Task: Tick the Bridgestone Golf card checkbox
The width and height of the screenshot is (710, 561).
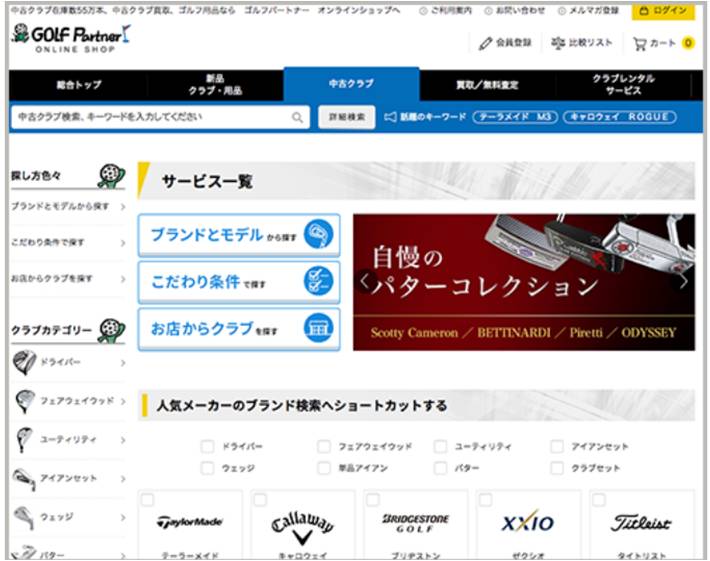Action: click(x=373, y=500)
